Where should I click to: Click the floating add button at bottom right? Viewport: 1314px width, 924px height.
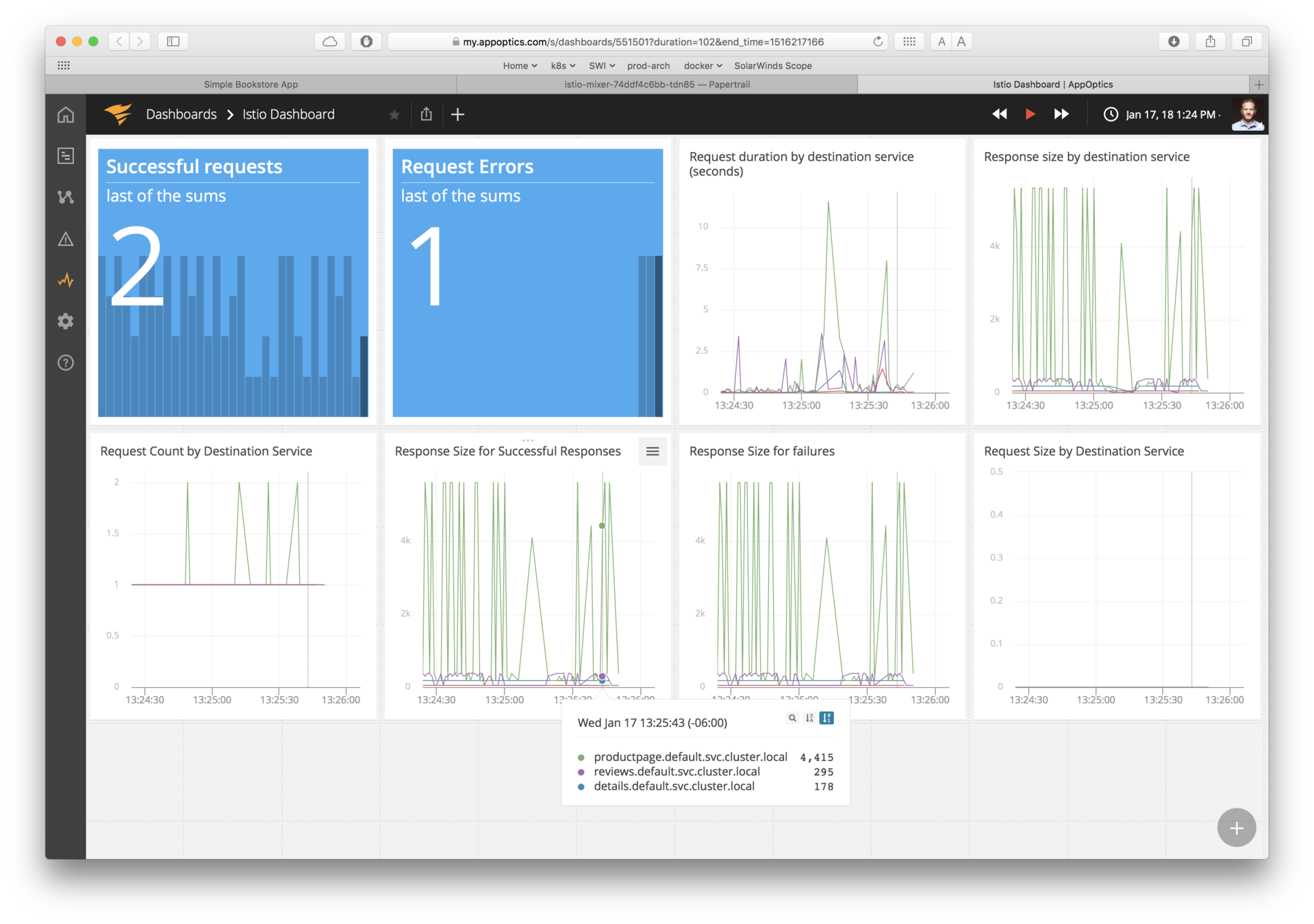[x=1236, y=827]
